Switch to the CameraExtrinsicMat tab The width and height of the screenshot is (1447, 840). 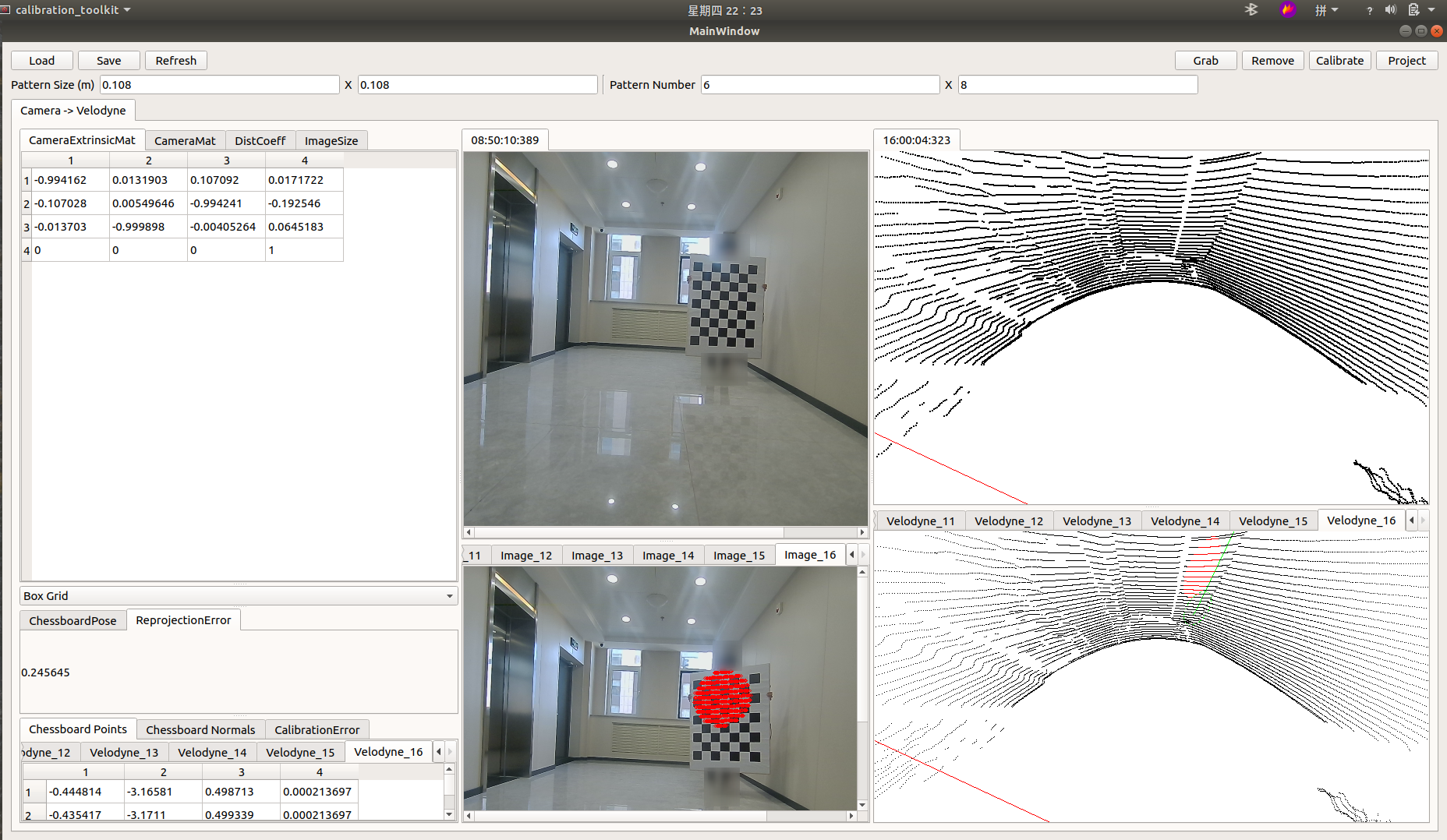pyautogui.click(x=82, y=140)
